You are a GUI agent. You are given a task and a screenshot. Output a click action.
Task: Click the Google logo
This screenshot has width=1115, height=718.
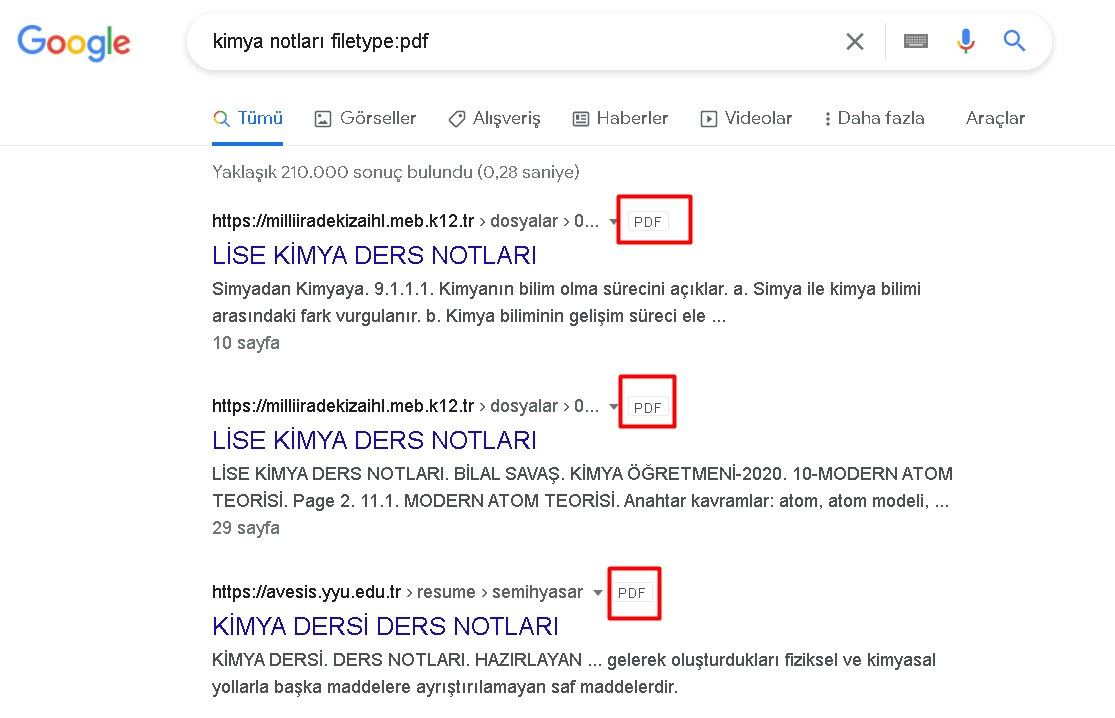(74, 43)
